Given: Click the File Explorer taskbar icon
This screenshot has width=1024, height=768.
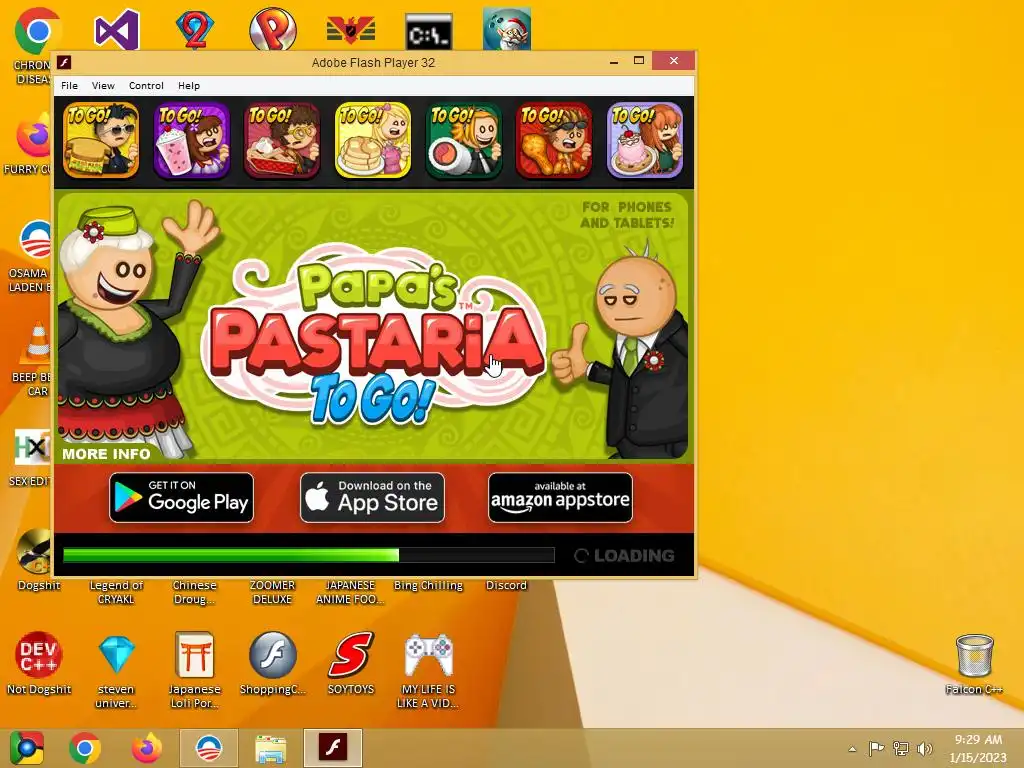Looking at the screenshot, I should coord(270,748).
